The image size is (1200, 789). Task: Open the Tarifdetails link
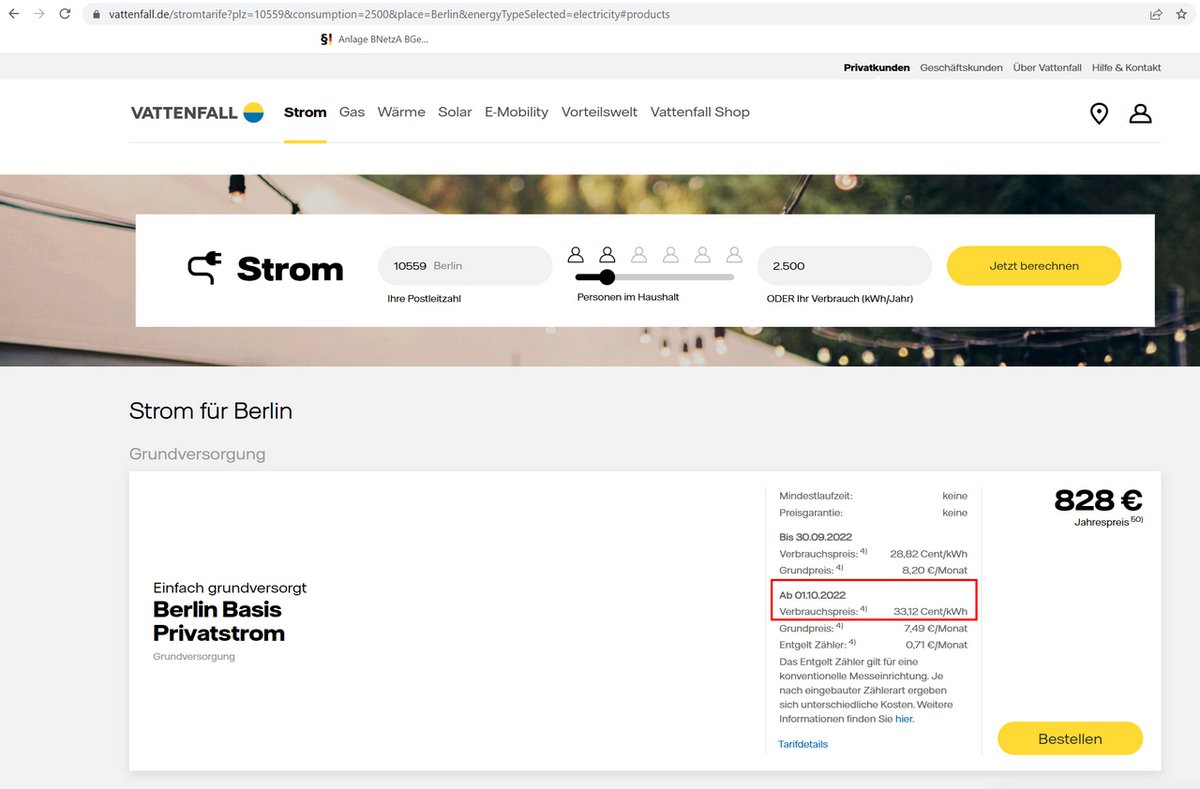(x=803, y=744)
